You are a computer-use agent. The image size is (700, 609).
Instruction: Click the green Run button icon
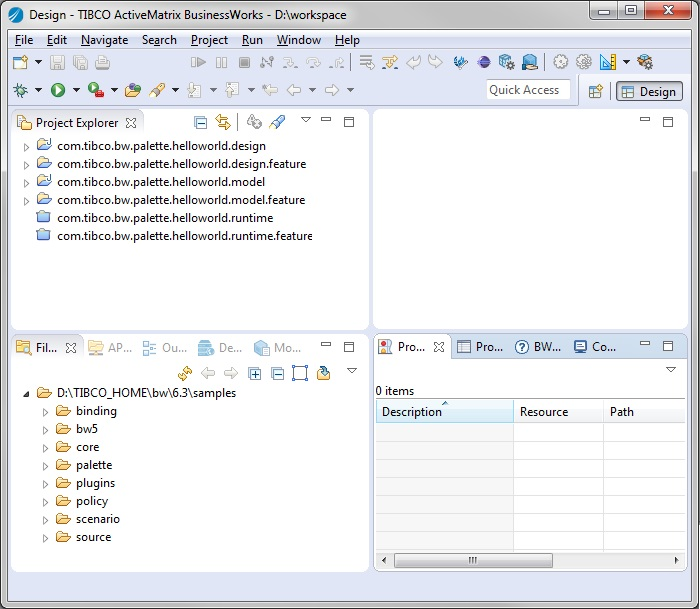click(x=58, y=90)
